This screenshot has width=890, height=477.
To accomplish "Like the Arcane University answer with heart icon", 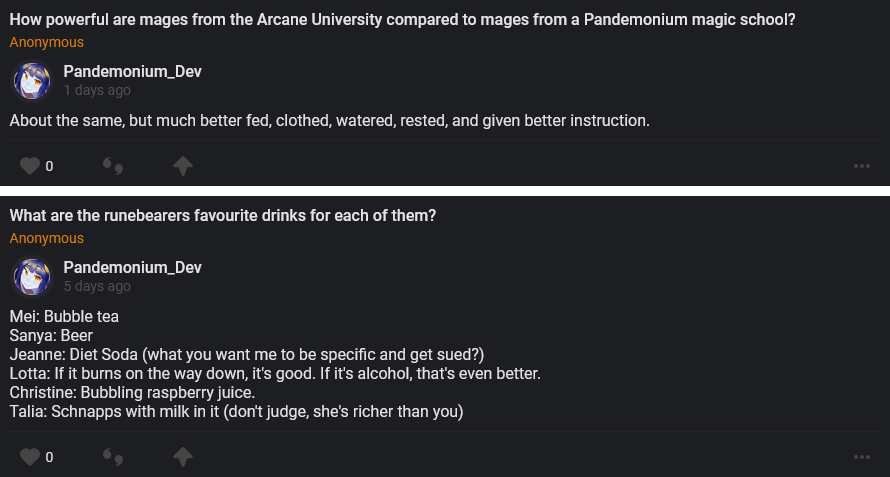I will click(30, 166).
